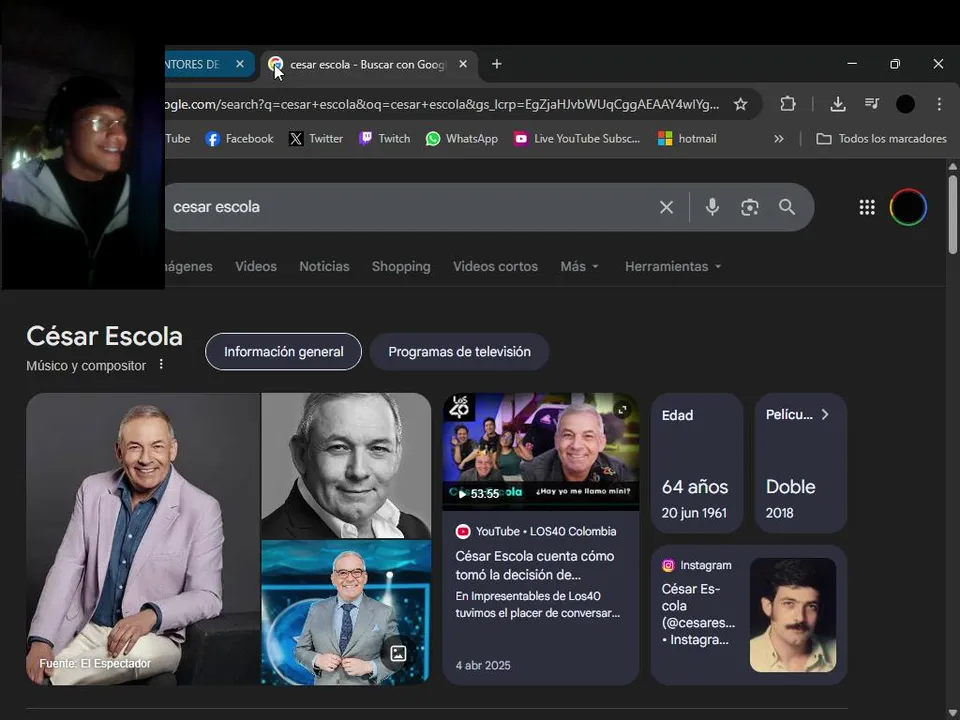The width and height of the screenshot is (960, 720).
Task: Select the 'Información general' chip
Action: click(283, 351)
